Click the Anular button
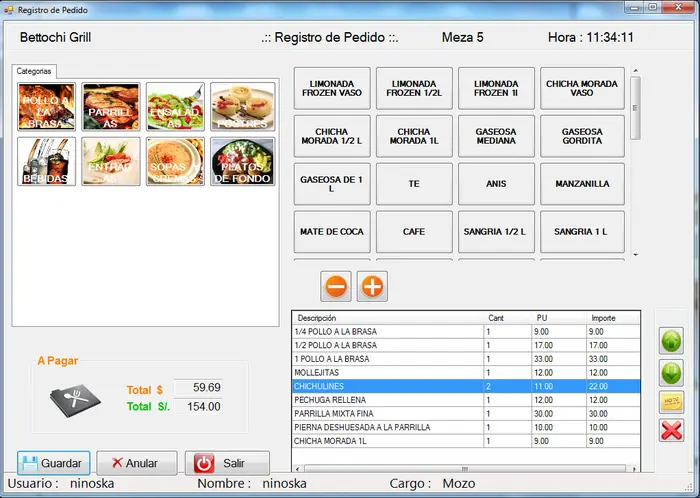700x498 pixels. tap(137, 463)
